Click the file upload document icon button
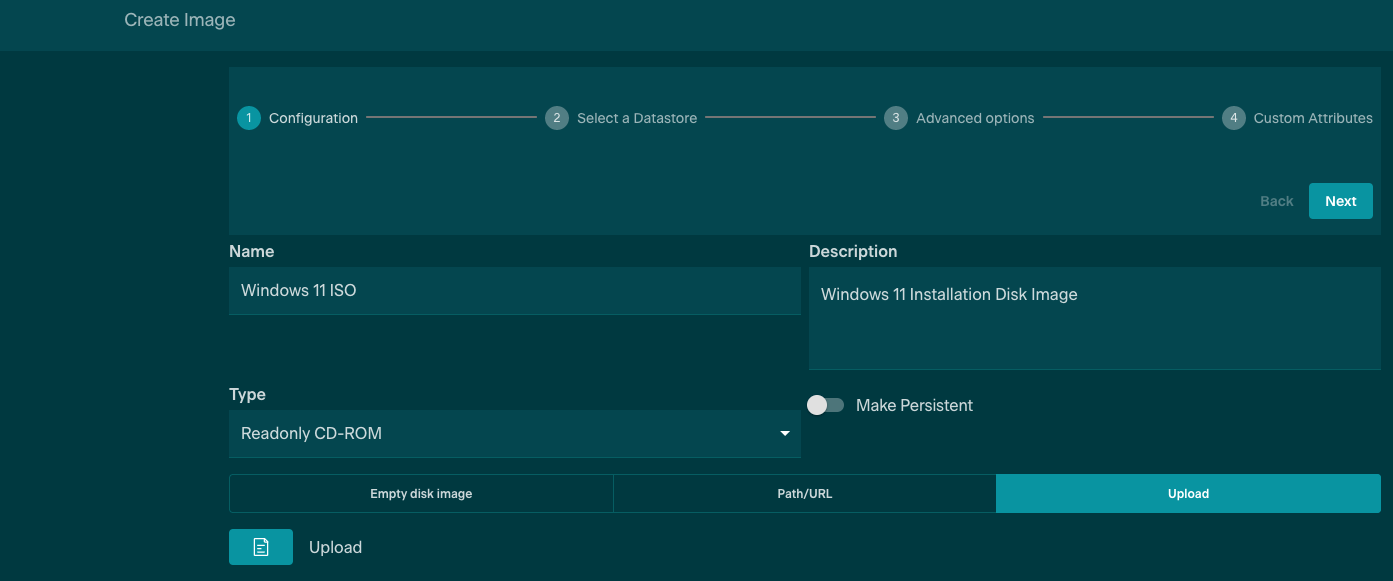The width and height of the screenshot is (1393, 581). point(261,547)
